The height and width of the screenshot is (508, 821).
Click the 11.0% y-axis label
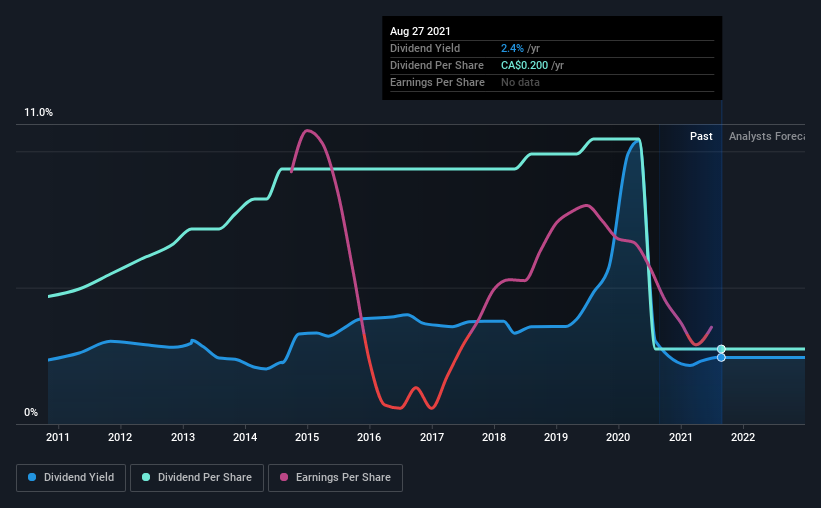pos(38,112)
